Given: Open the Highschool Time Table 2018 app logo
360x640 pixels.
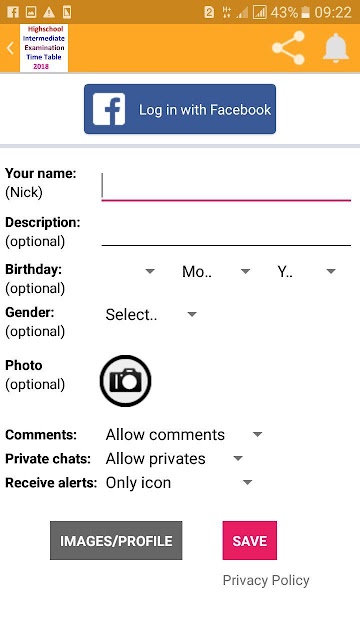Looking at the screenshot, I should (x=44, y=48).
